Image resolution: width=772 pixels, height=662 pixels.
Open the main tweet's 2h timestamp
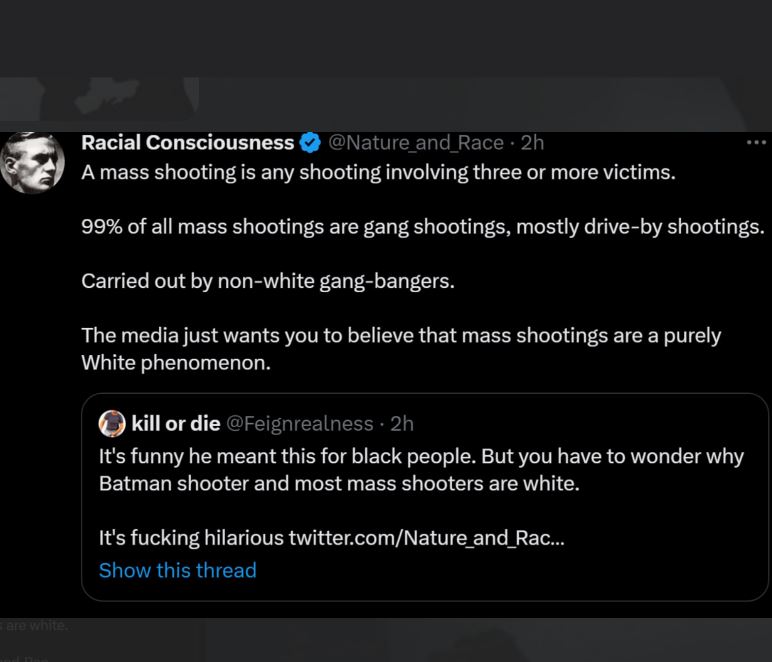pyautogui.click(x=532, y=143)
